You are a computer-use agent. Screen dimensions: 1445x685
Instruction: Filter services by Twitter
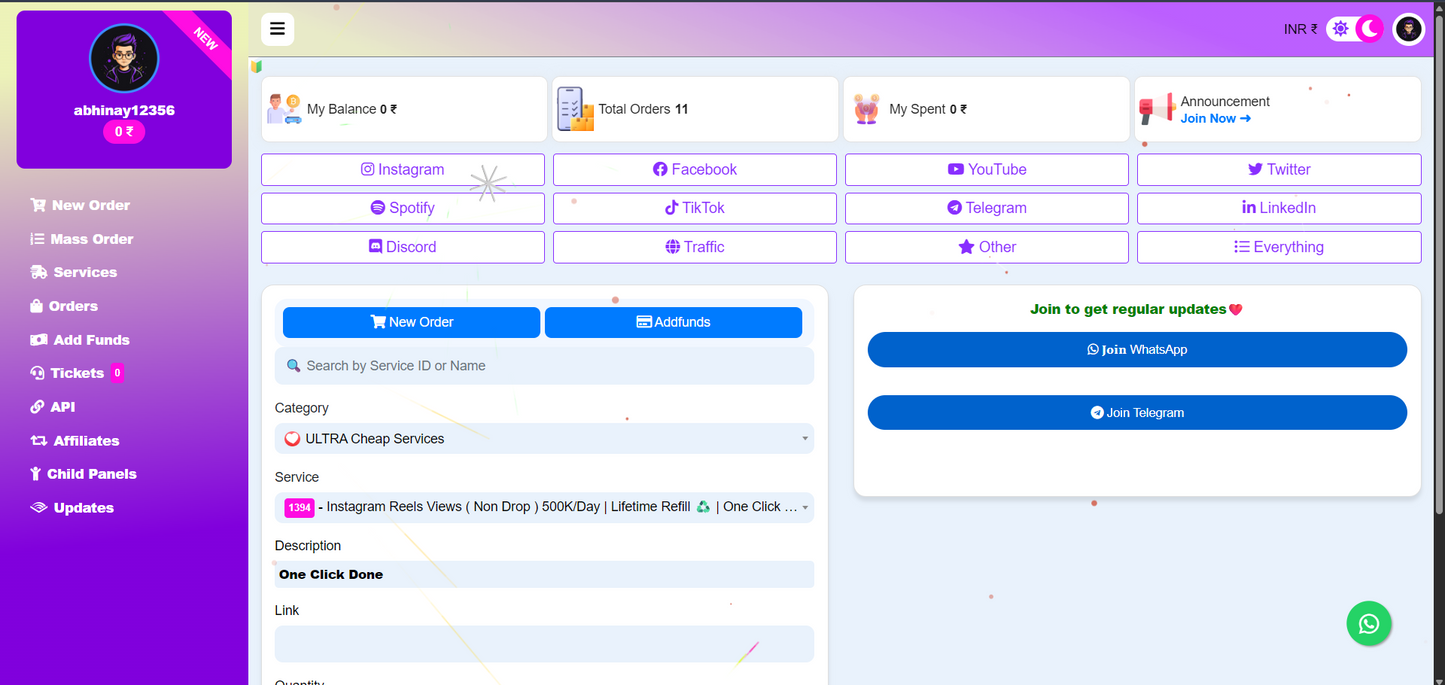point(1279,170)
